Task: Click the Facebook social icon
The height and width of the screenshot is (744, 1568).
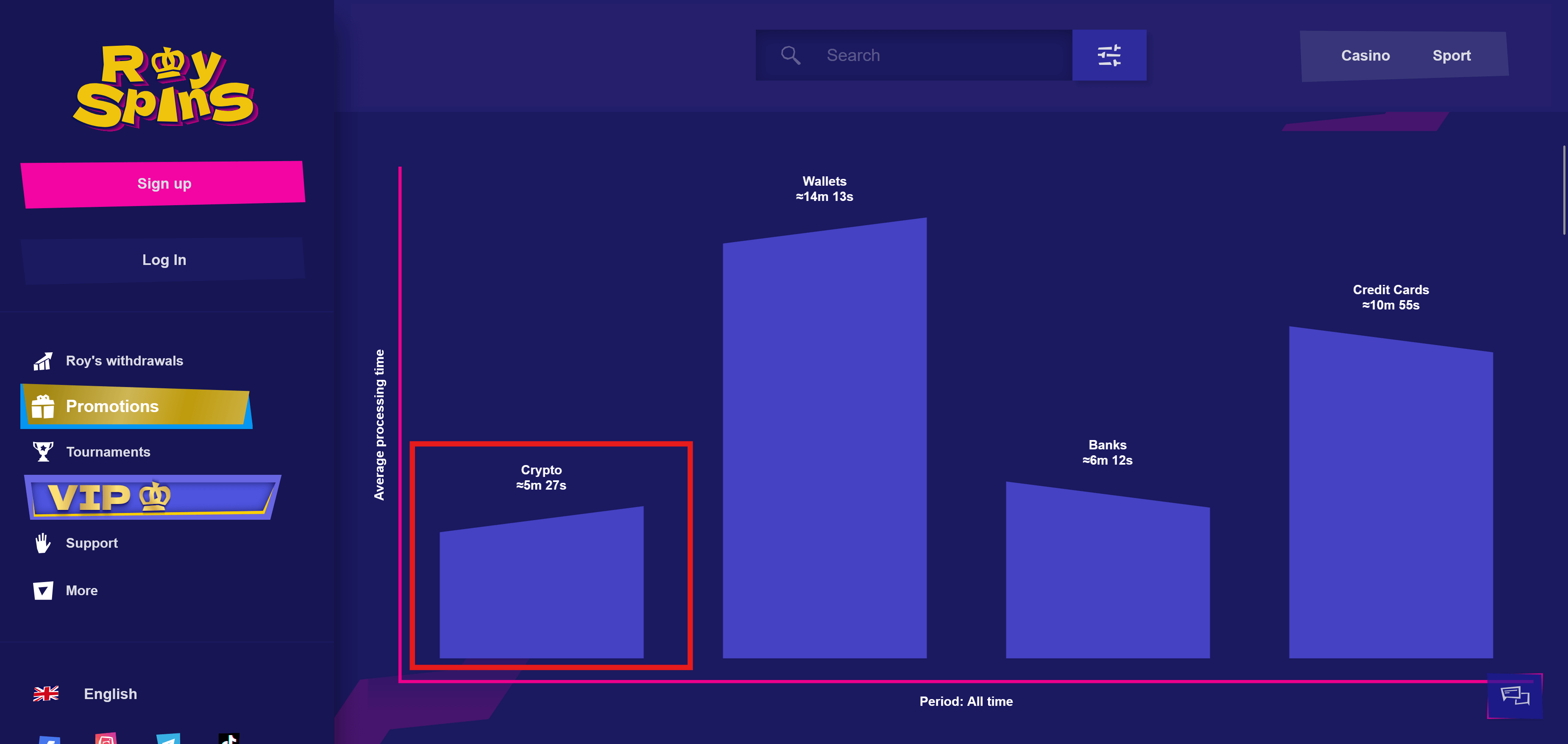Action: [49, 740]
